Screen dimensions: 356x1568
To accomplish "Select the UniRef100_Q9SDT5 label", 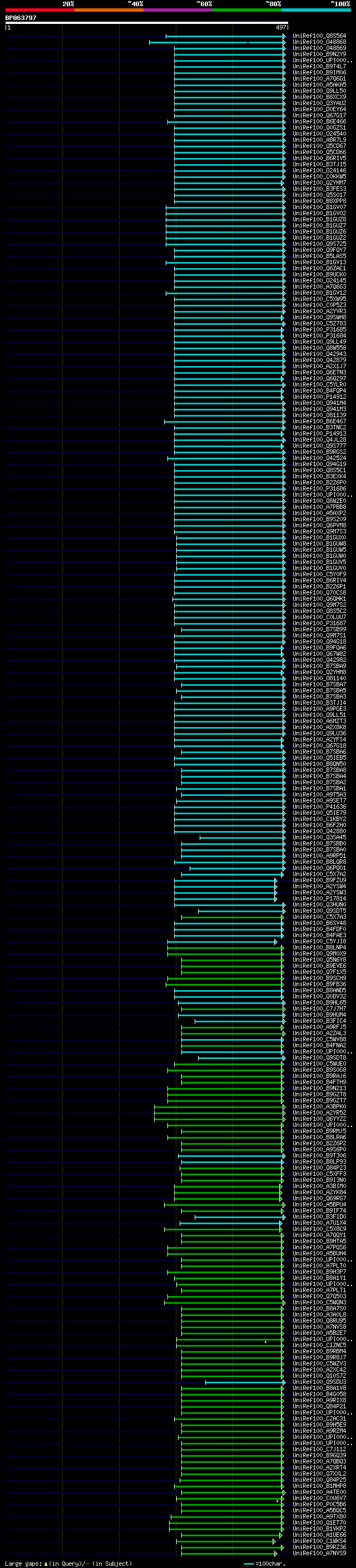I will (x=319, y=911).
